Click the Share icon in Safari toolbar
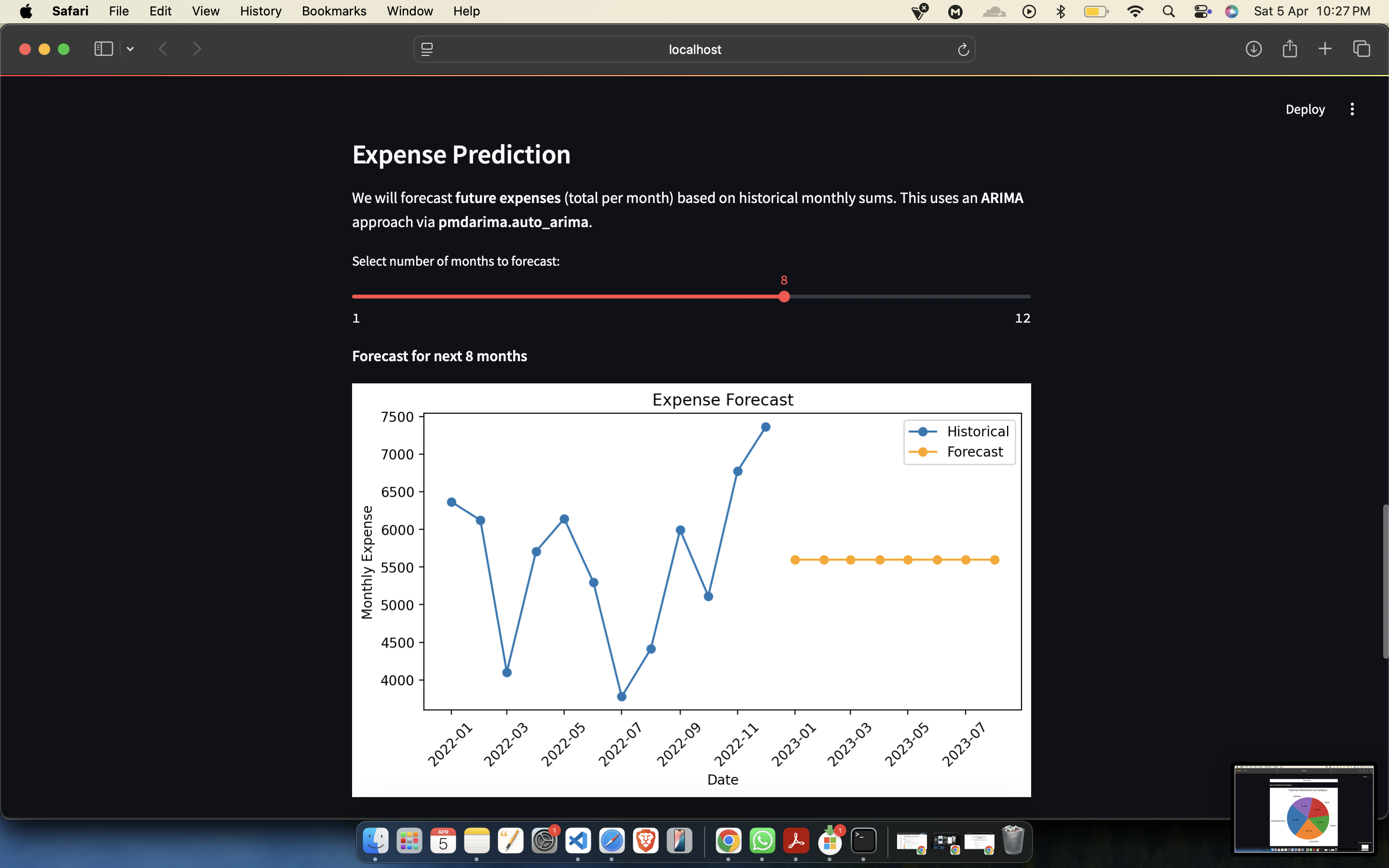Viewport: 1389px width, 868px height. [x=1290, y=49]
